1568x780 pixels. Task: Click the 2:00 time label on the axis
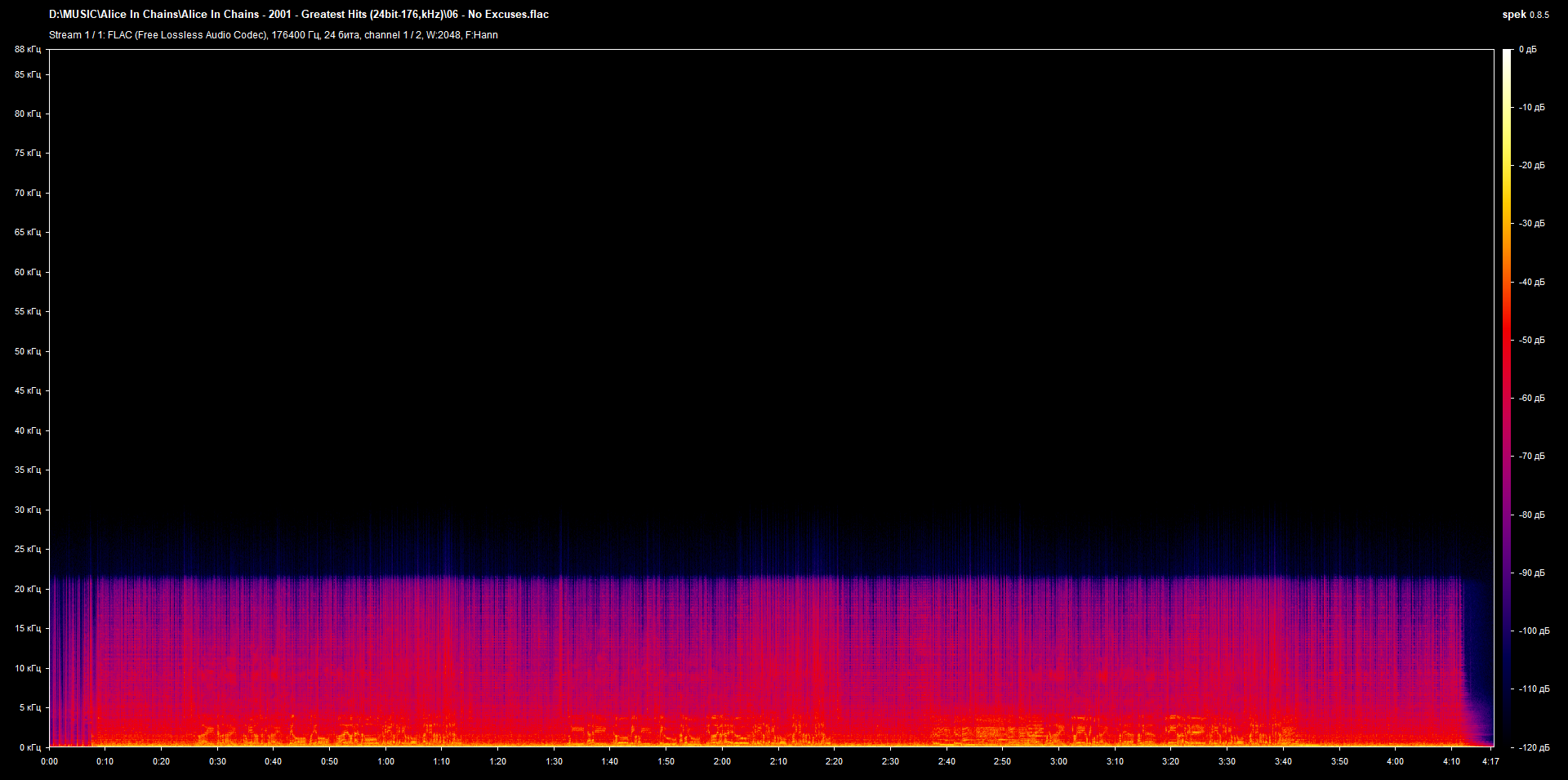click(x=722, y=760)
